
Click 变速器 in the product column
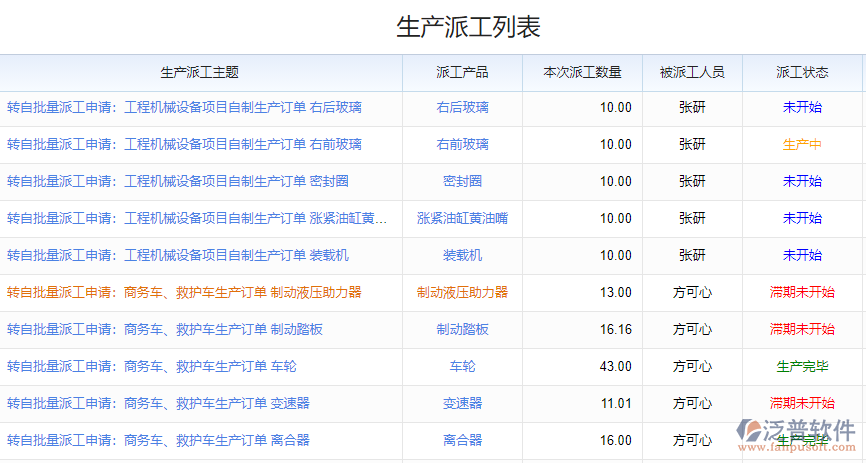tap(462, 403)
